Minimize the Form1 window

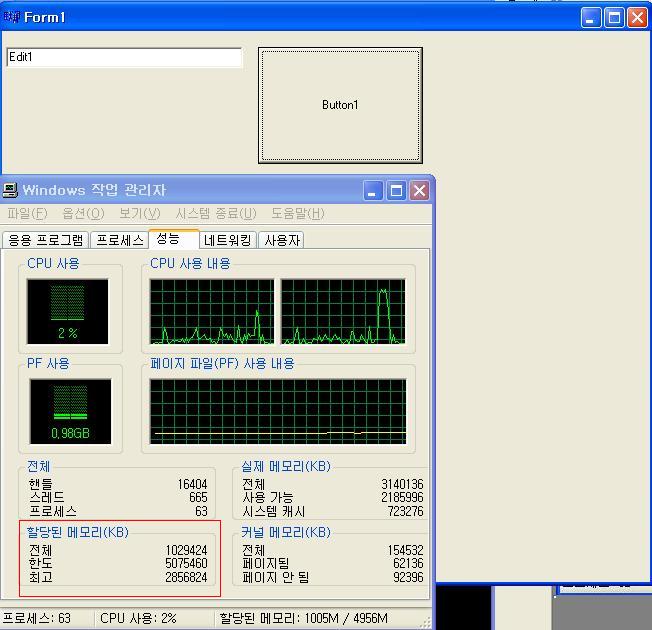click(591, 17)
